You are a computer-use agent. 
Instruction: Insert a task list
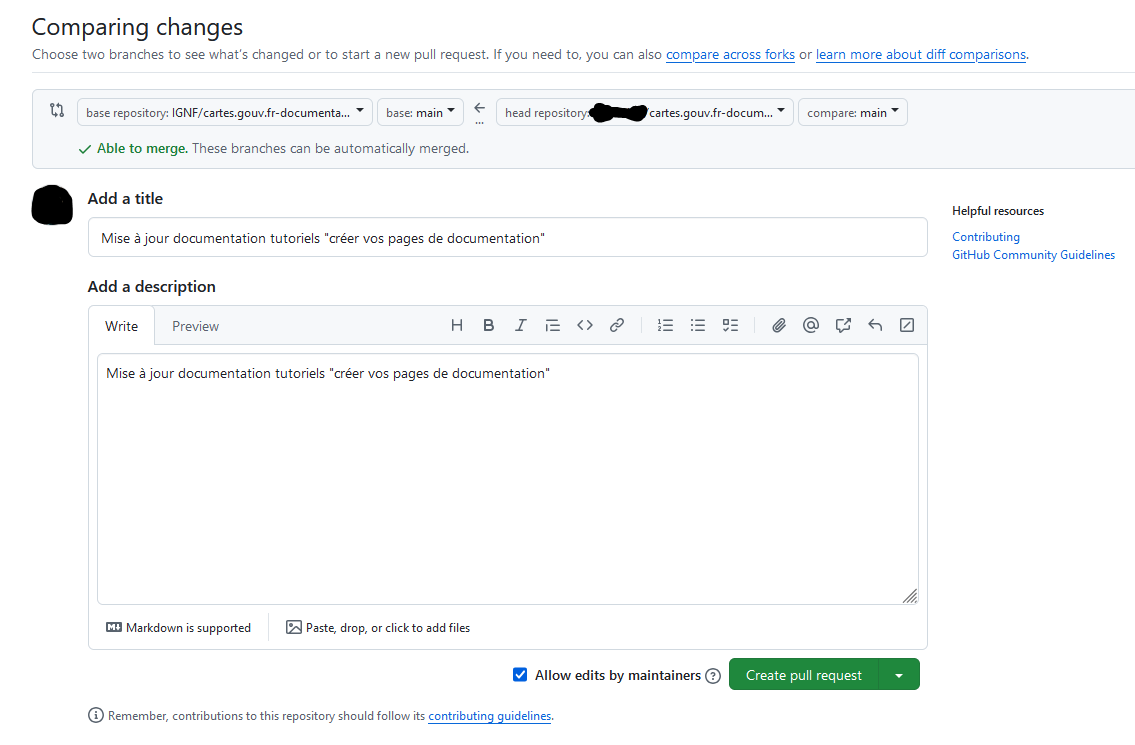click(x=729, y=324)
